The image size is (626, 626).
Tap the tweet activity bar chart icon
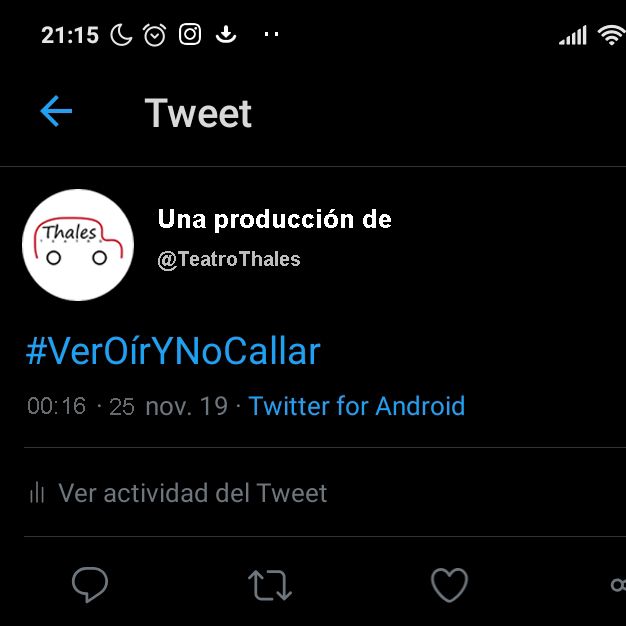[x=37, y=492]
